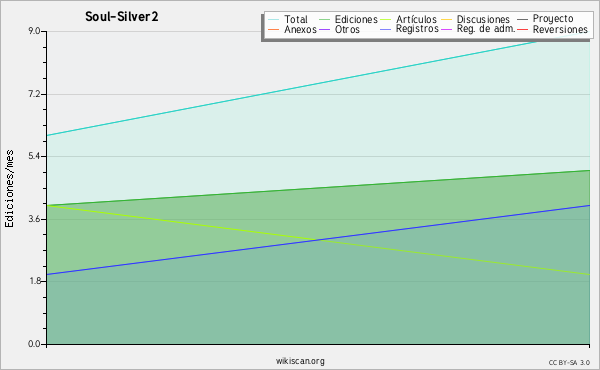Click the 3.6 y-axis value
This screenshot has height=370, width=600.
point(34,219)
